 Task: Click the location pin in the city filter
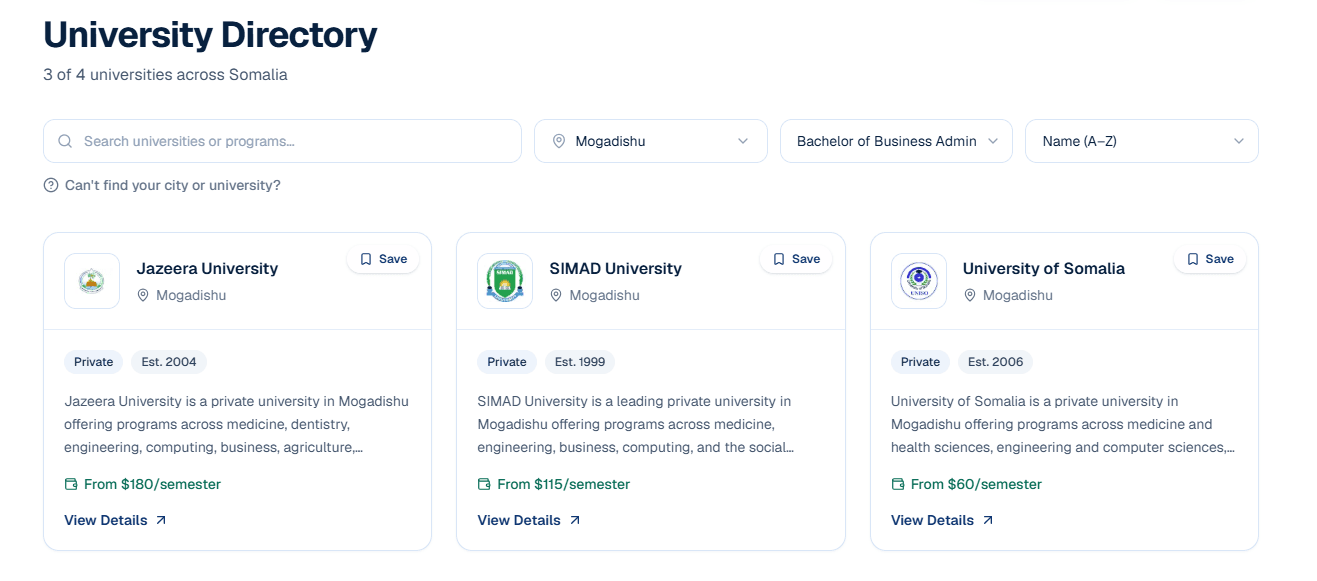[558, 141]
